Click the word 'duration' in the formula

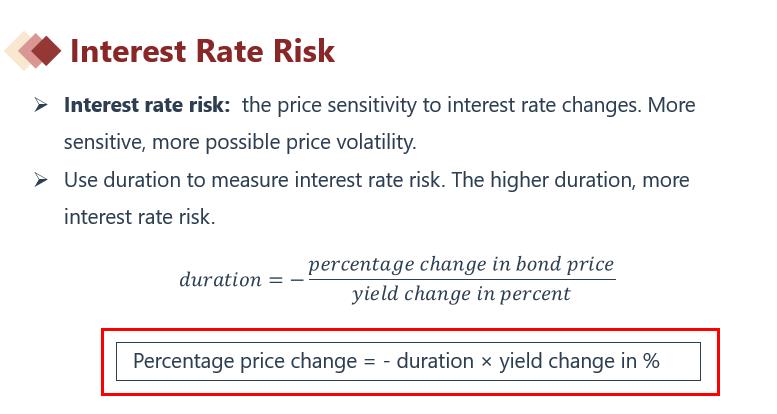tap(221, 279)
